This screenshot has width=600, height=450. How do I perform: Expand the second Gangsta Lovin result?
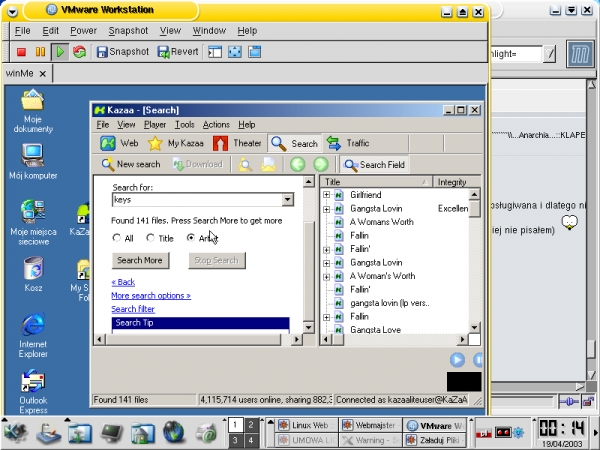coord(326,263)
